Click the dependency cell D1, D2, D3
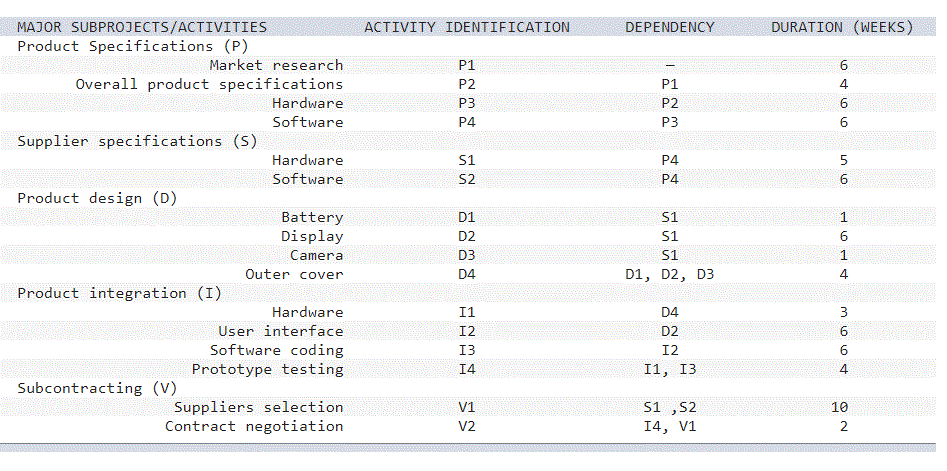947x471 pixels. 670,274
